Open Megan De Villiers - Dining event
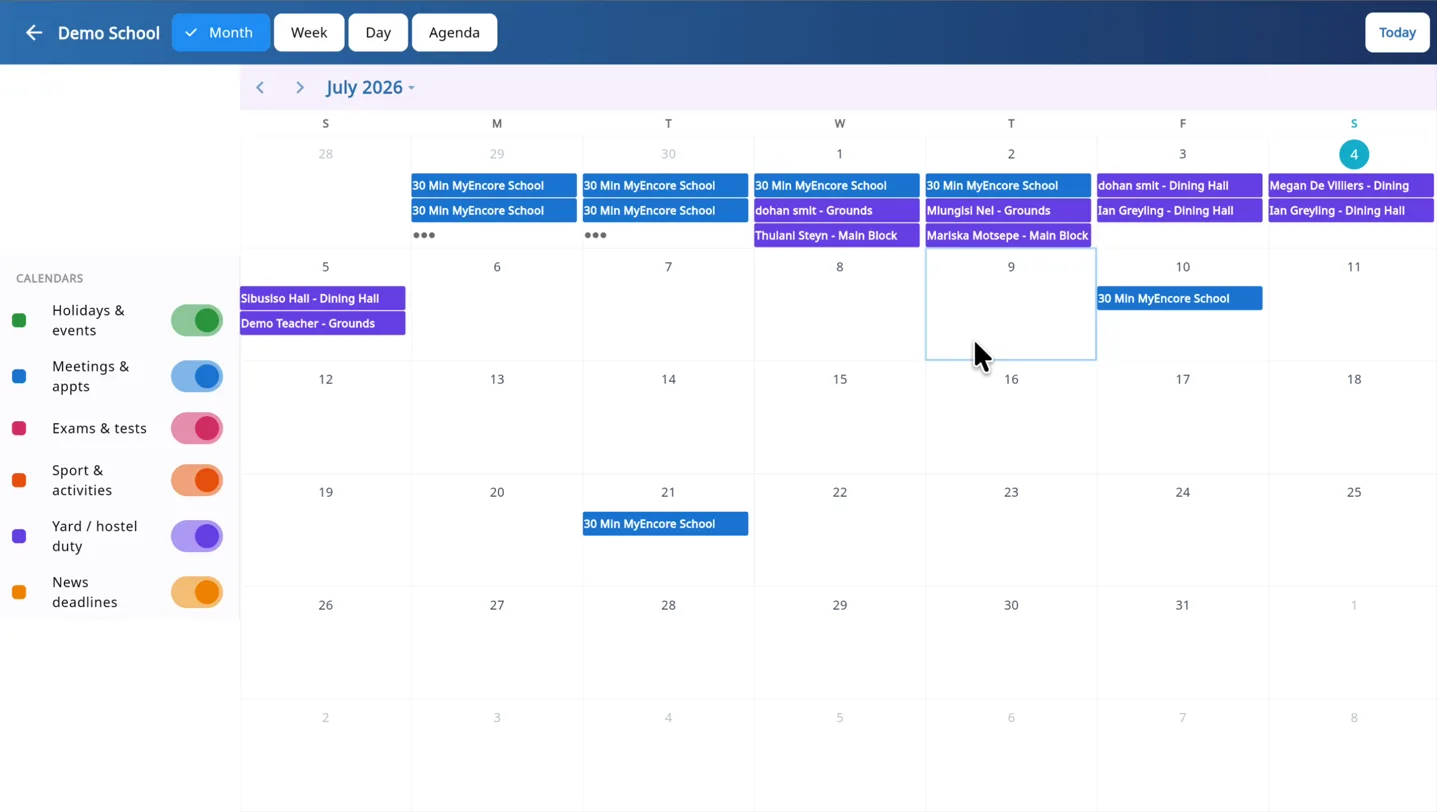Viewport: 1437px width, 812px height. [1351, 186]
